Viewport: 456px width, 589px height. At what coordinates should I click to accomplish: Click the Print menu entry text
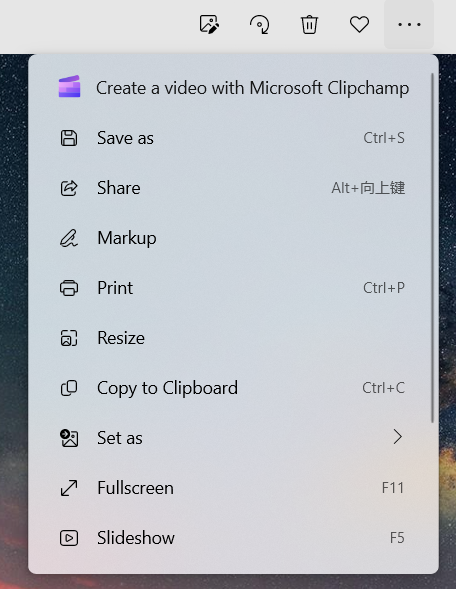115,288
